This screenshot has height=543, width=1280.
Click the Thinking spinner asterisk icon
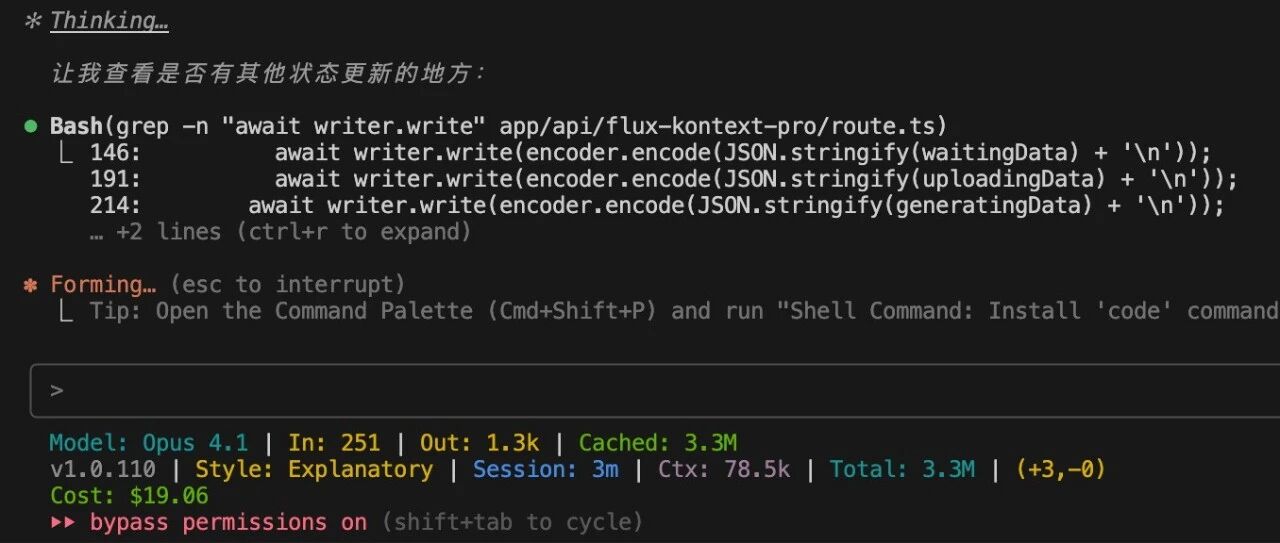point(31,21)
